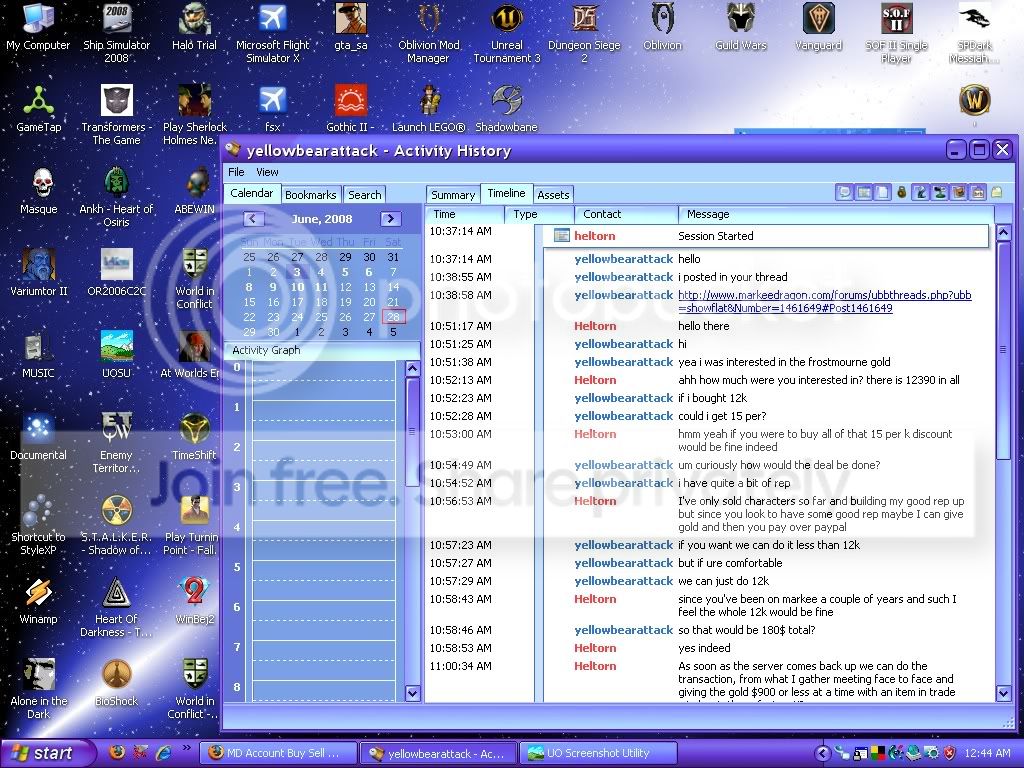This screenshot has height=768, width=1024.
Task: Toggle the webcam filter toolbar button
Action: coord(939,192)
